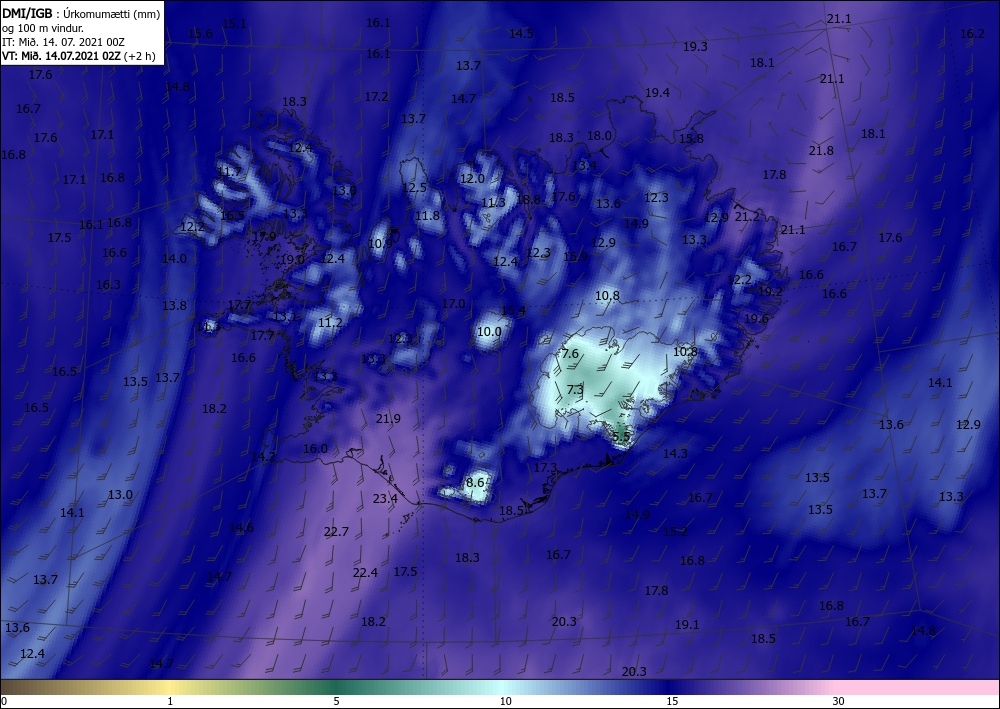Click the 23.4 value on map
1000x709 pixels.
click(x=385, y=499)
